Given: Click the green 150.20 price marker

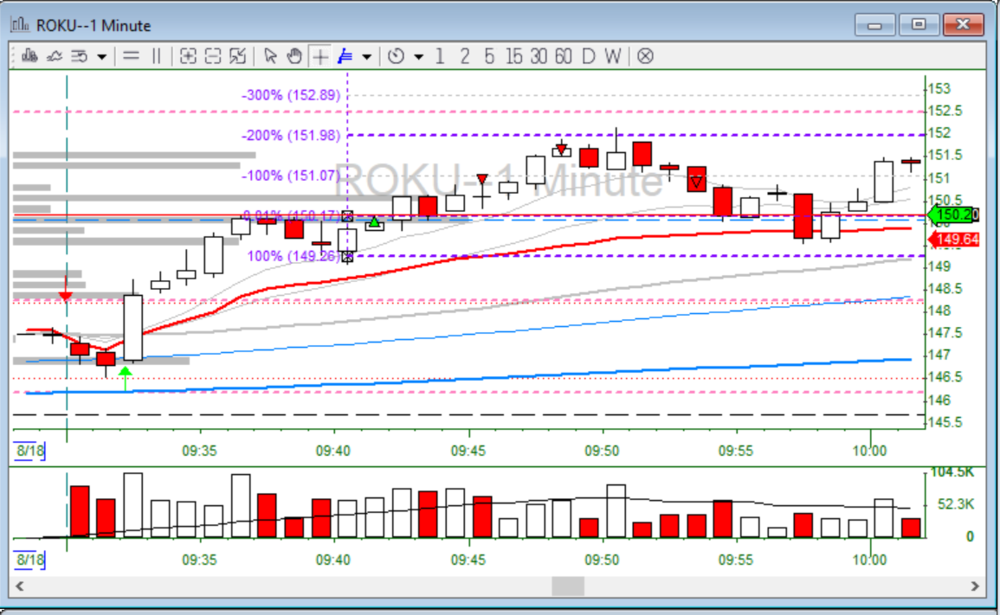Looking at the screenshot, I should click(954, 215).
